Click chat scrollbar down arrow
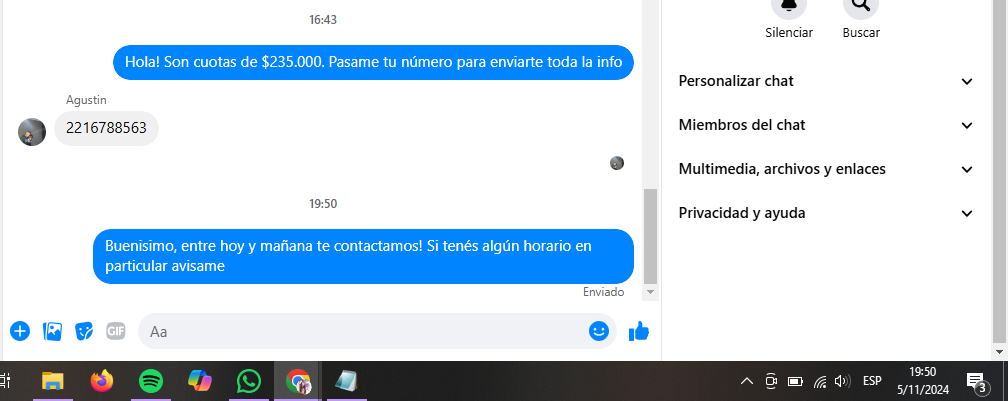The width and height of the screenshot is (1008, 401). [x=651, y=292]
